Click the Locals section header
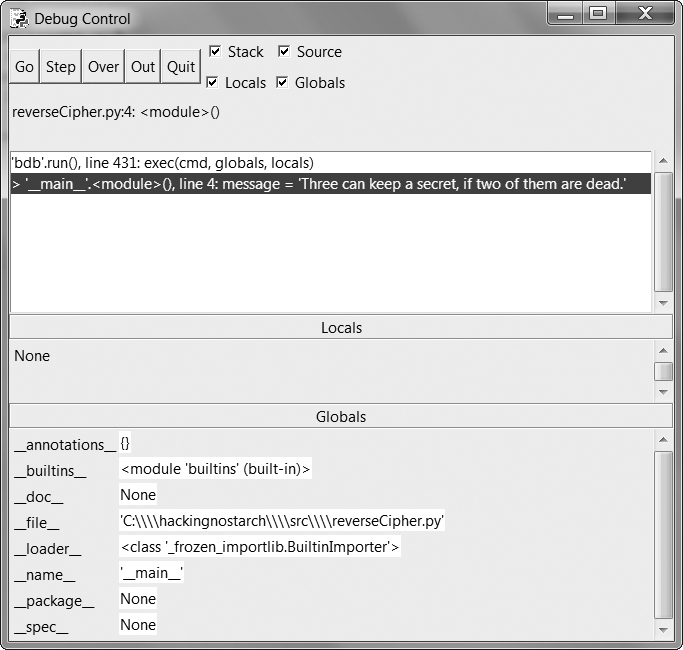The height and width of the screenshot is (650, 683). [x=341, y=328]
